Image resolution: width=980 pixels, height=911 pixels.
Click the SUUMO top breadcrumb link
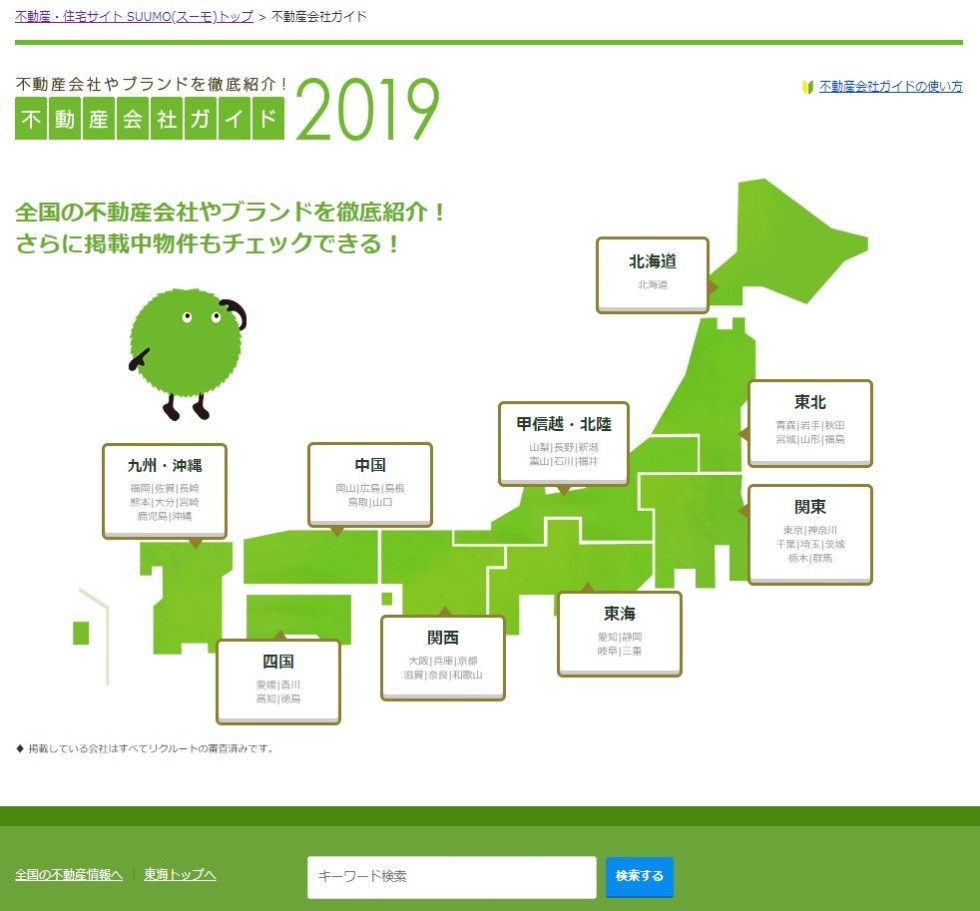click(134, 16)
